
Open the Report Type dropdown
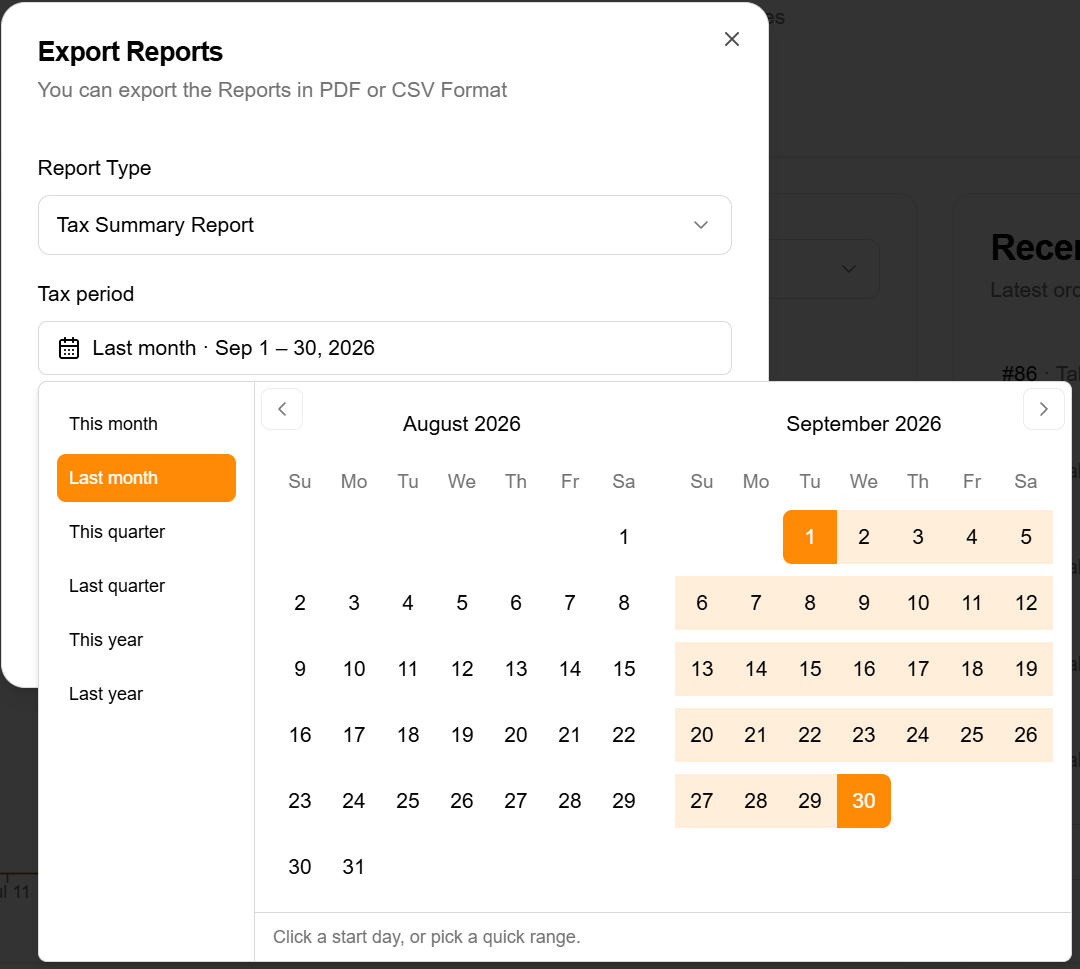[x=384, y=225]
